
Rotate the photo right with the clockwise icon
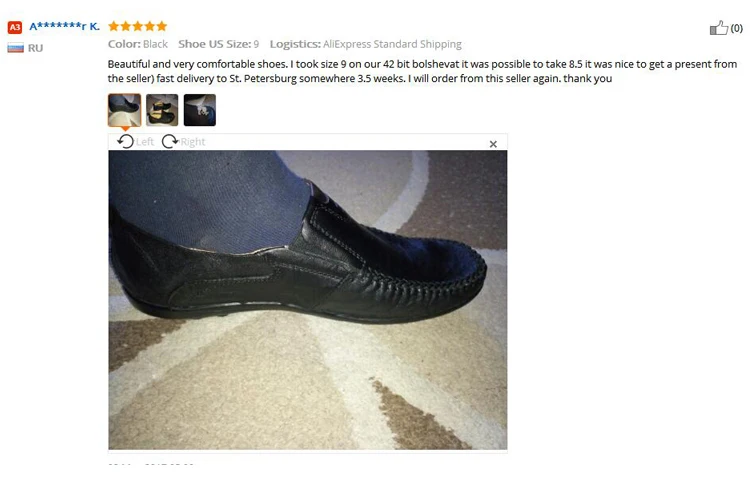pyautogui.click(x=170, y=142)
